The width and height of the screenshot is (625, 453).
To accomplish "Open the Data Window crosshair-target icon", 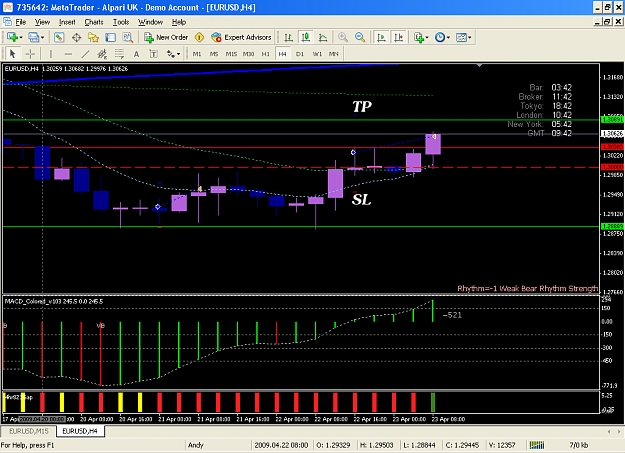I will (x=76, y=37).
